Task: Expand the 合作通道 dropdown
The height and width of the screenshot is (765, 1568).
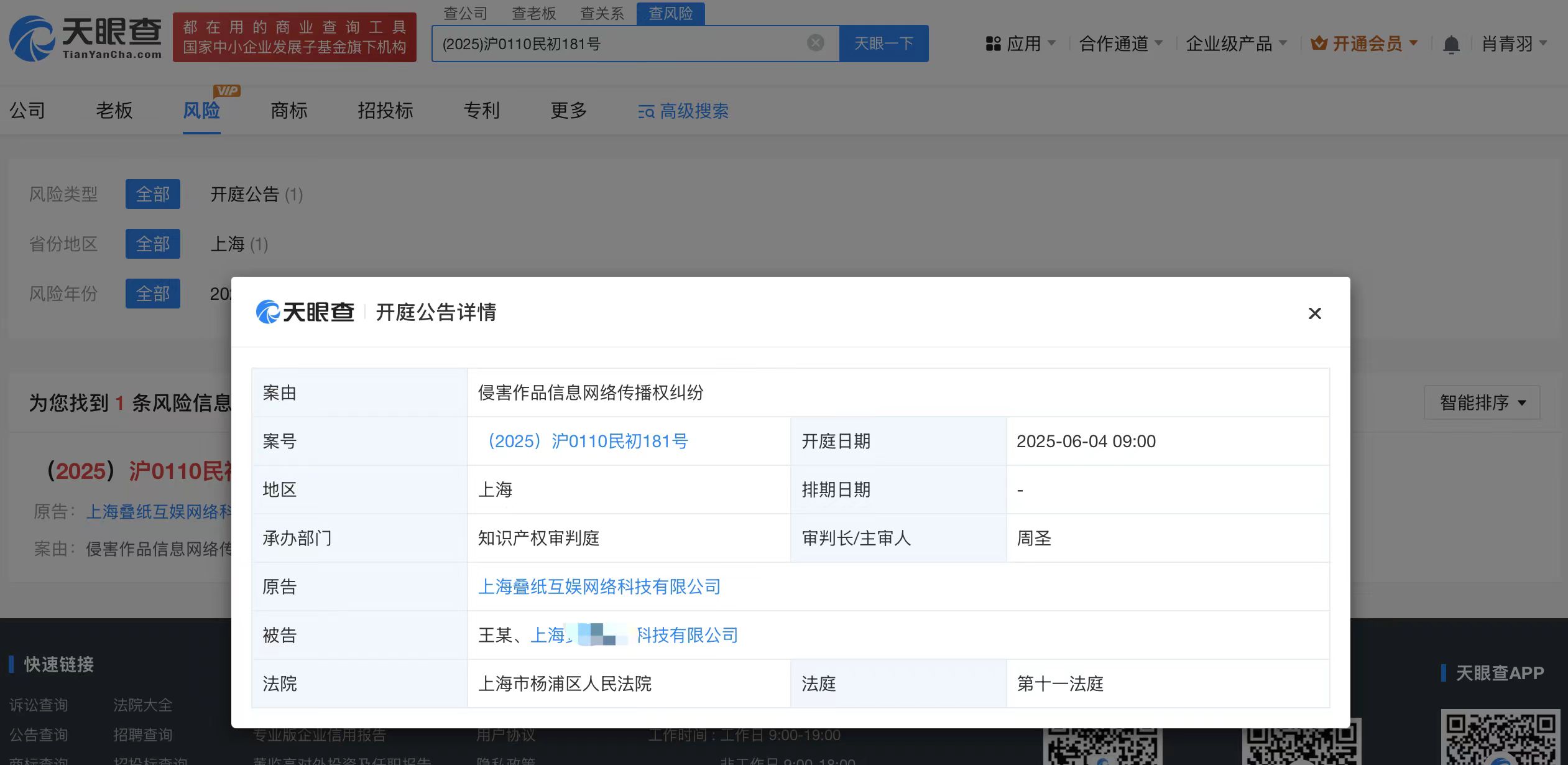Action: [x=1121, y=44]
